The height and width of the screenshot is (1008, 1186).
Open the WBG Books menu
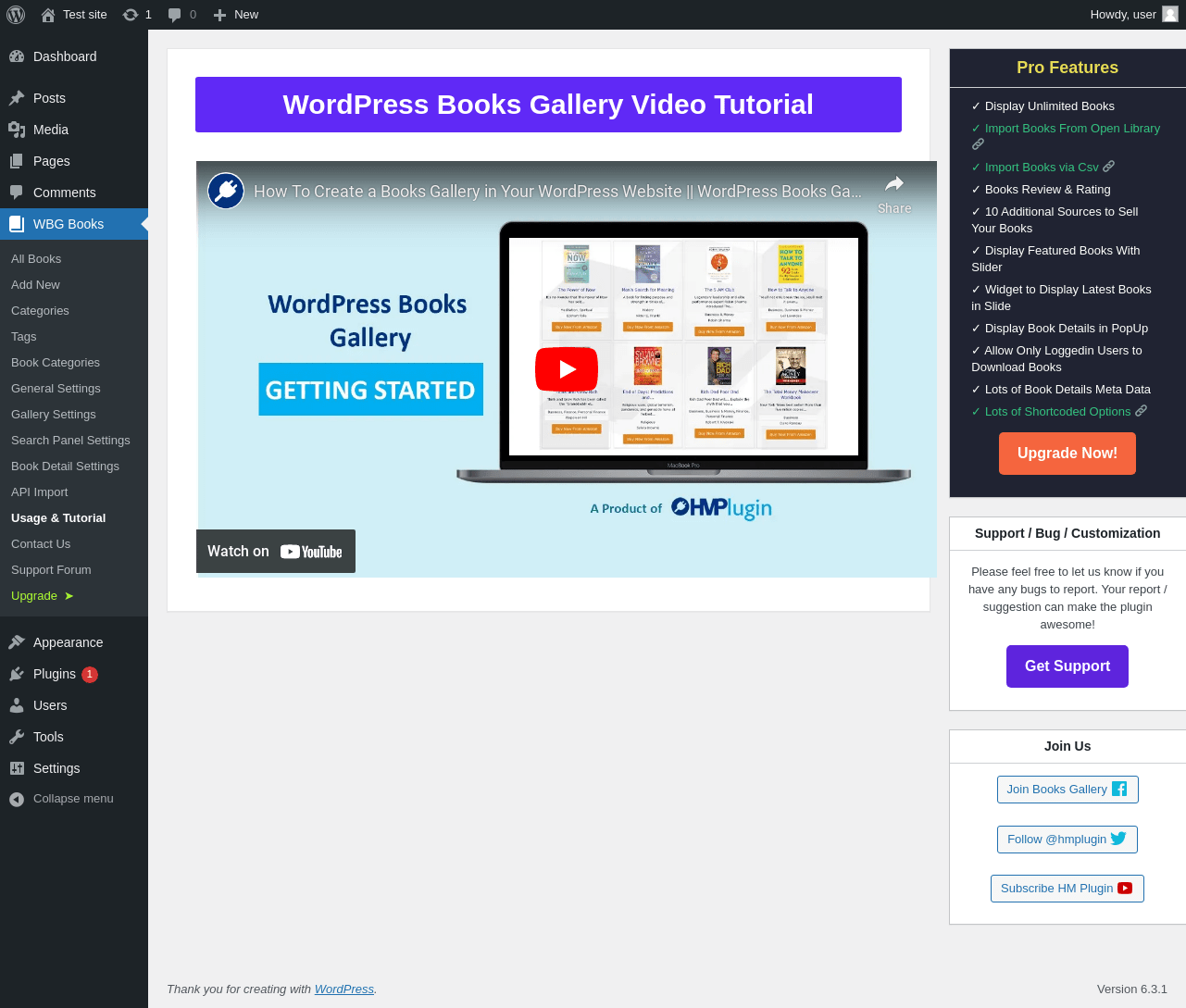click(x=74, y=224)
